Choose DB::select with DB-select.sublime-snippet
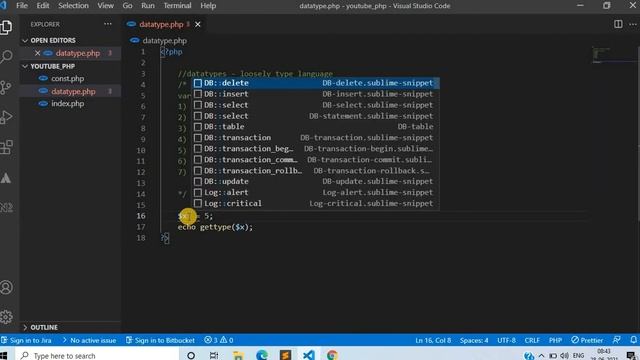This screenshot has height=360, width=640. [316, 105]
